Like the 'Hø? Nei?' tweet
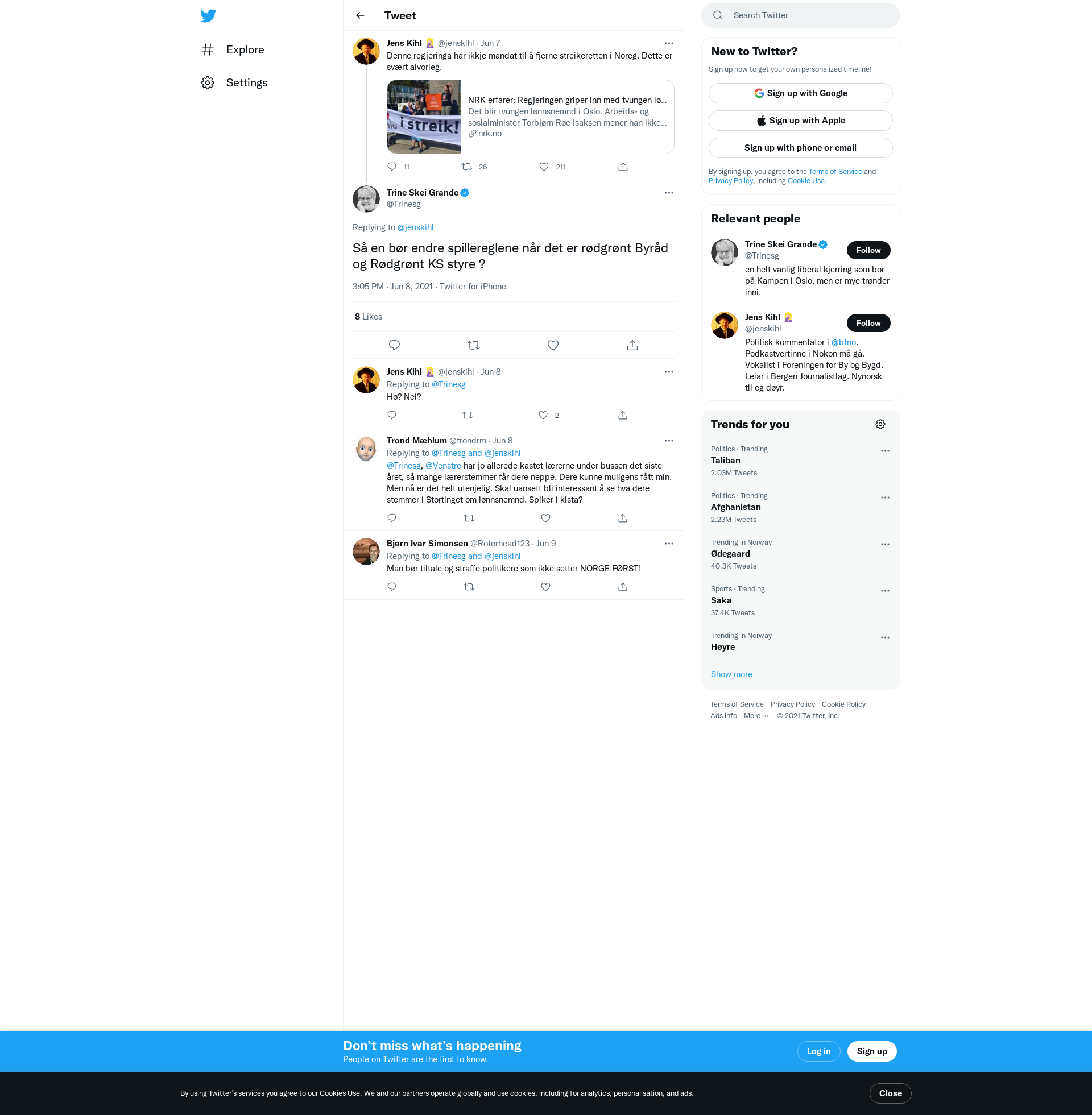The height and width of the screenshot is (1115, 1092). pos(543,415)
